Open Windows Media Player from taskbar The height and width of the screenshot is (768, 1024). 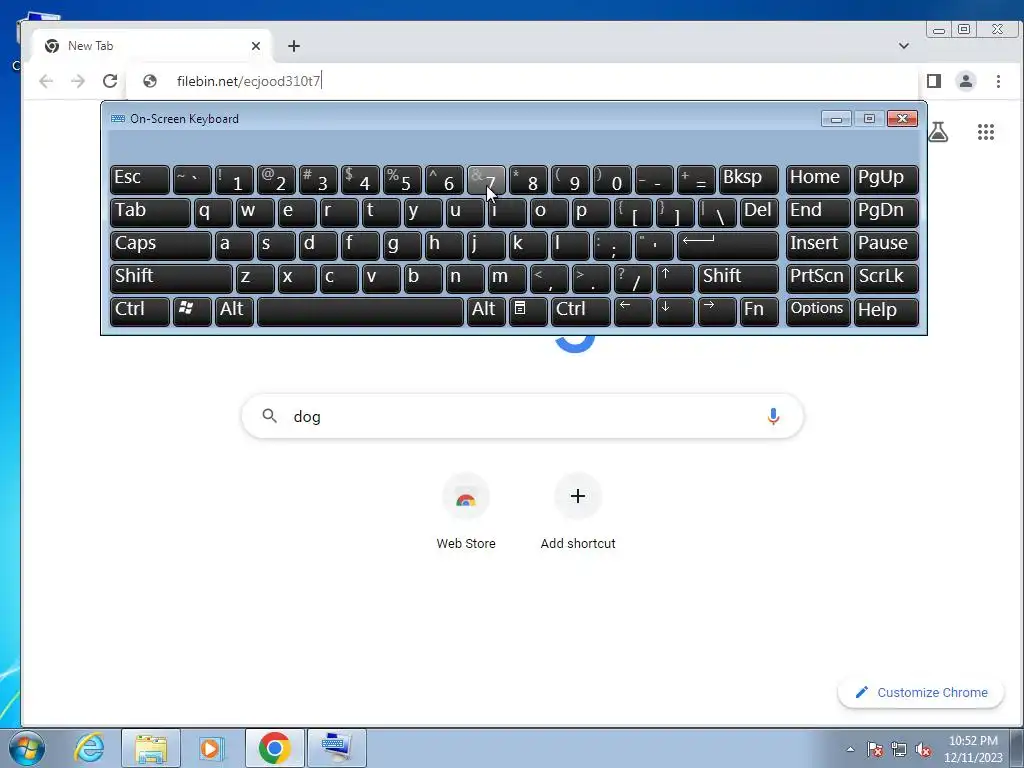tap(212, 748)
